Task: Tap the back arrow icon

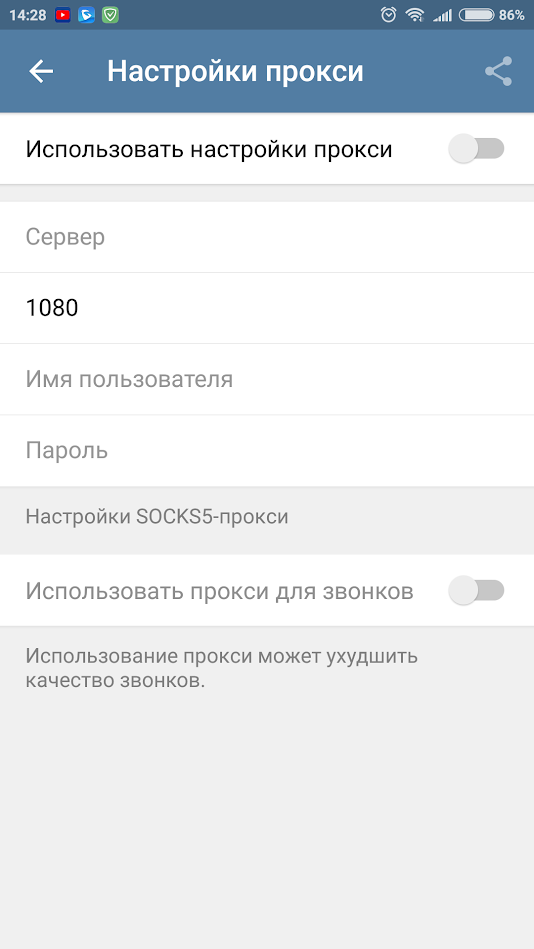Action: (41, 71)
